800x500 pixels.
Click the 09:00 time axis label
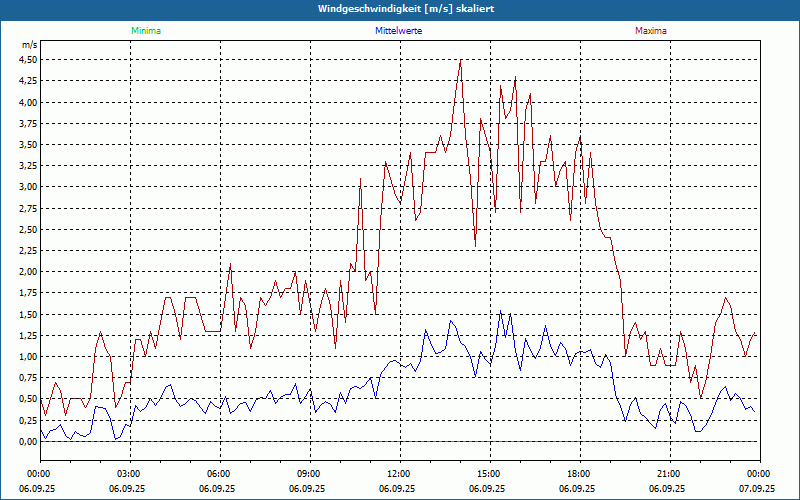click(307, 474)
